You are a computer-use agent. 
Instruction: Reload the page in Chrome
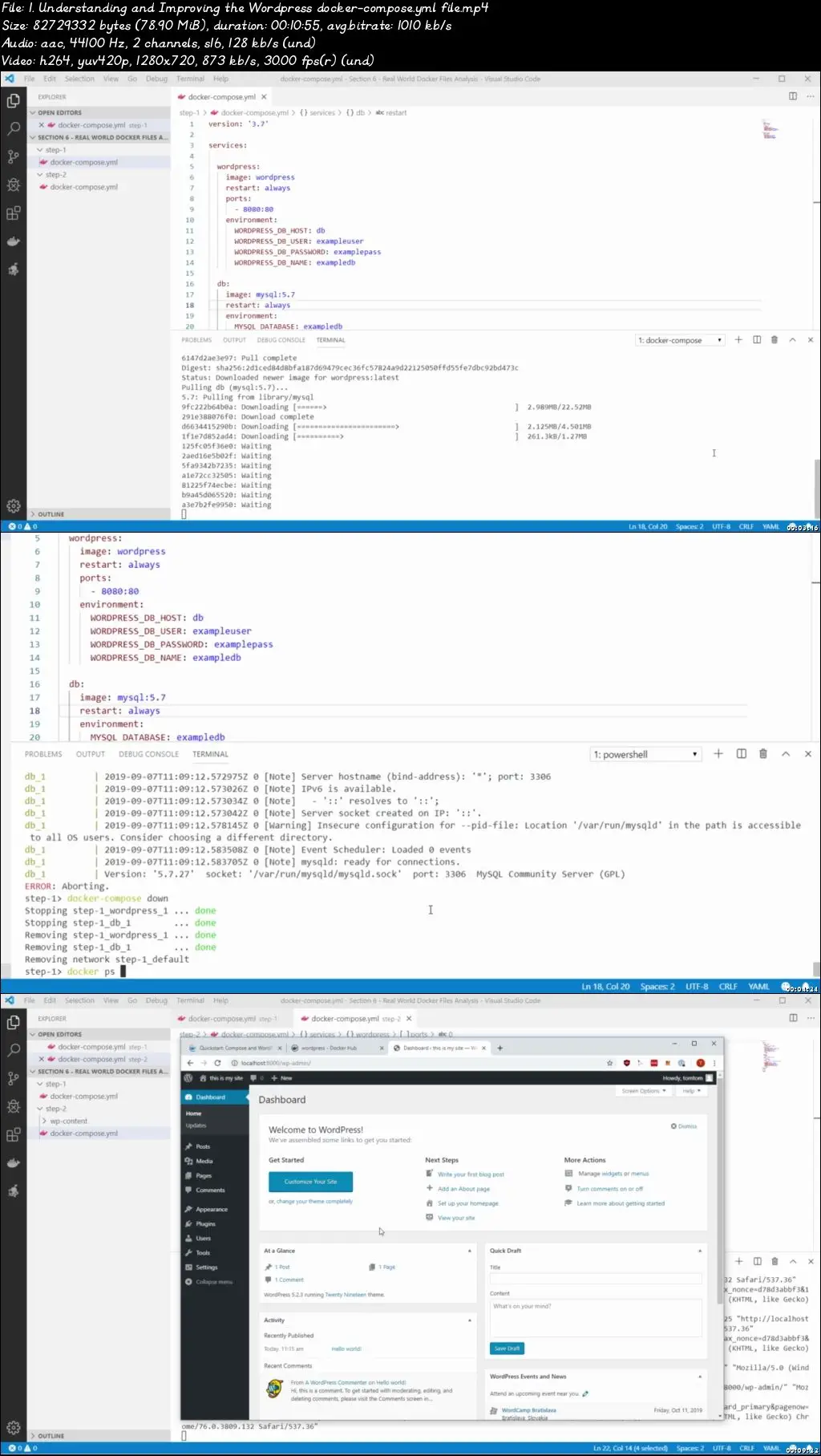click(217, 1063)
